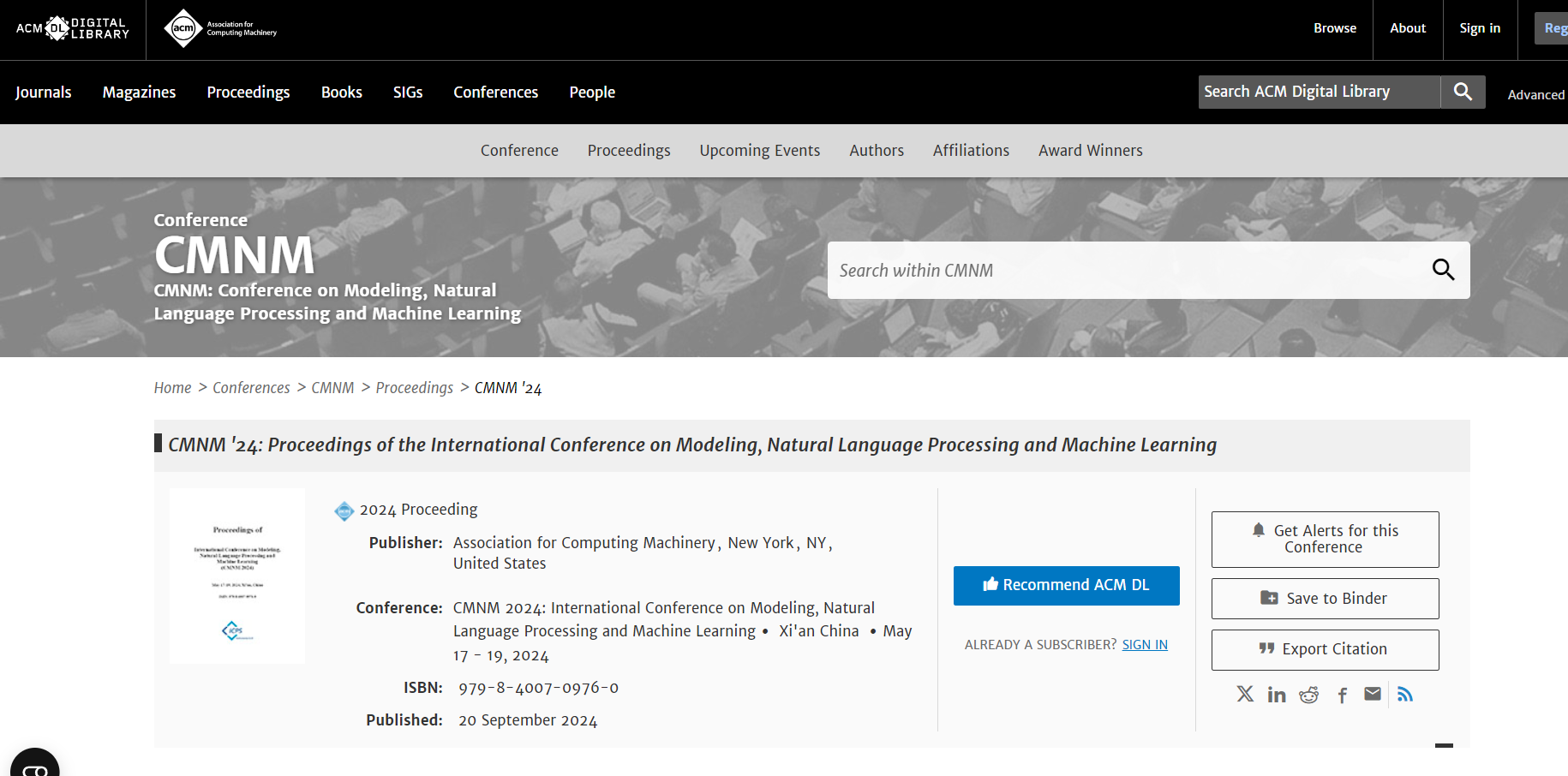Share on X (Twitter) icon
Screen dimensions: 1568x776
1245,694
